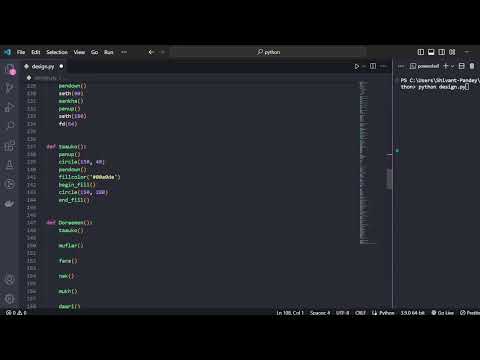This screenshot has width=480, height=360.
Task: Click the begin_fill() line
Action: pyautogui.click(x=77, y=185)
